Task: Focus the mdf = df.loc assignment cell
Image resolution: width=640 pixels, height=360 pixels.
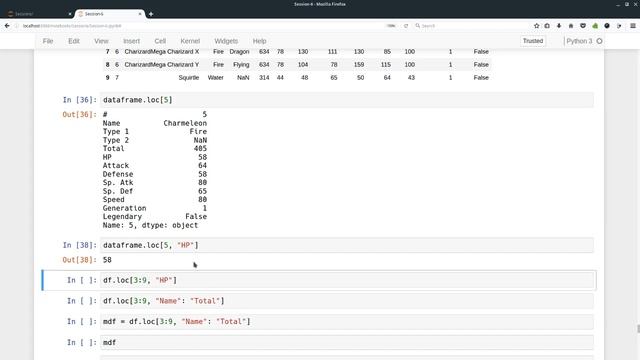Action: point(347,322)
